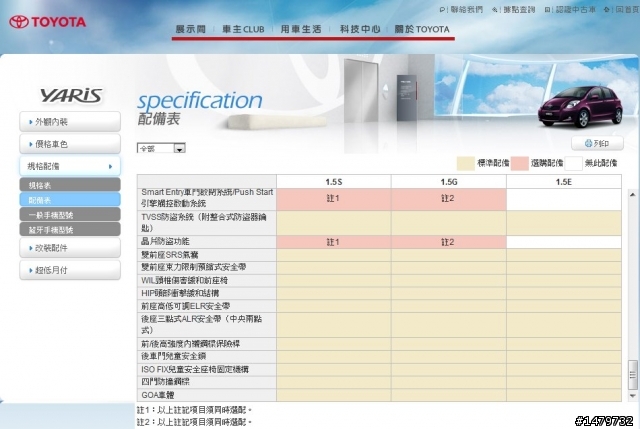Open the 科技中心 menu
The width and height of the screenshot is (640, 429).
pos(360,29)
